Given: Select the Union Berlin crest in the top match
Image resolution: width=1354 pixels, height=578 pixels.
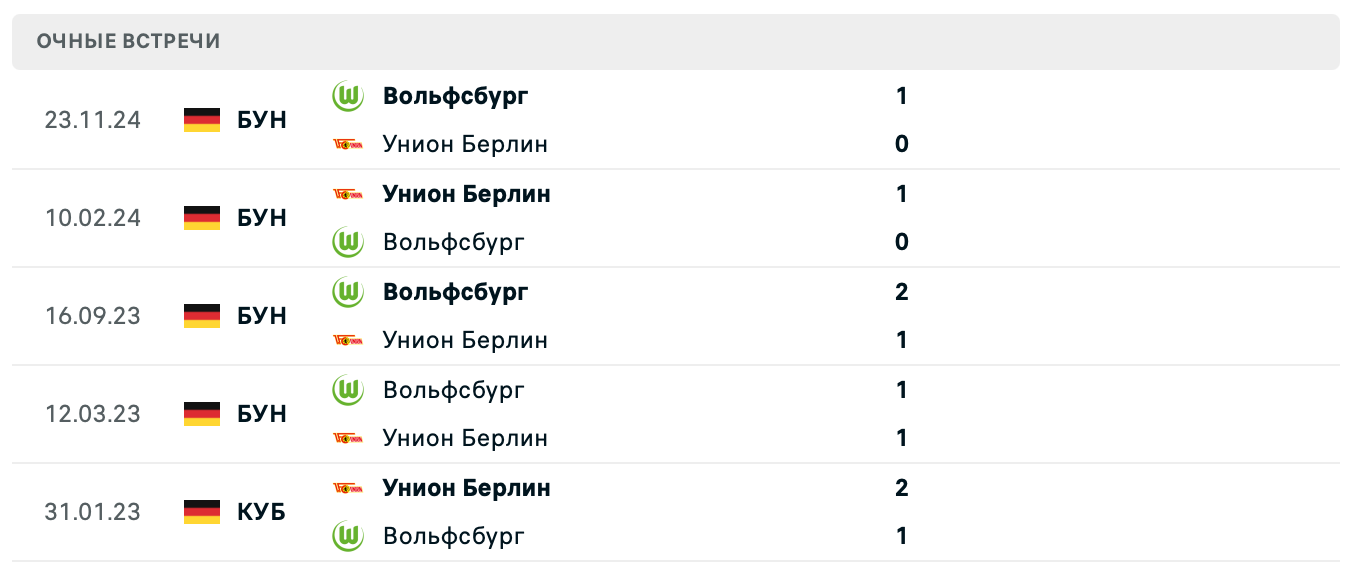Looking at the screenshot, I should [347, 144].
